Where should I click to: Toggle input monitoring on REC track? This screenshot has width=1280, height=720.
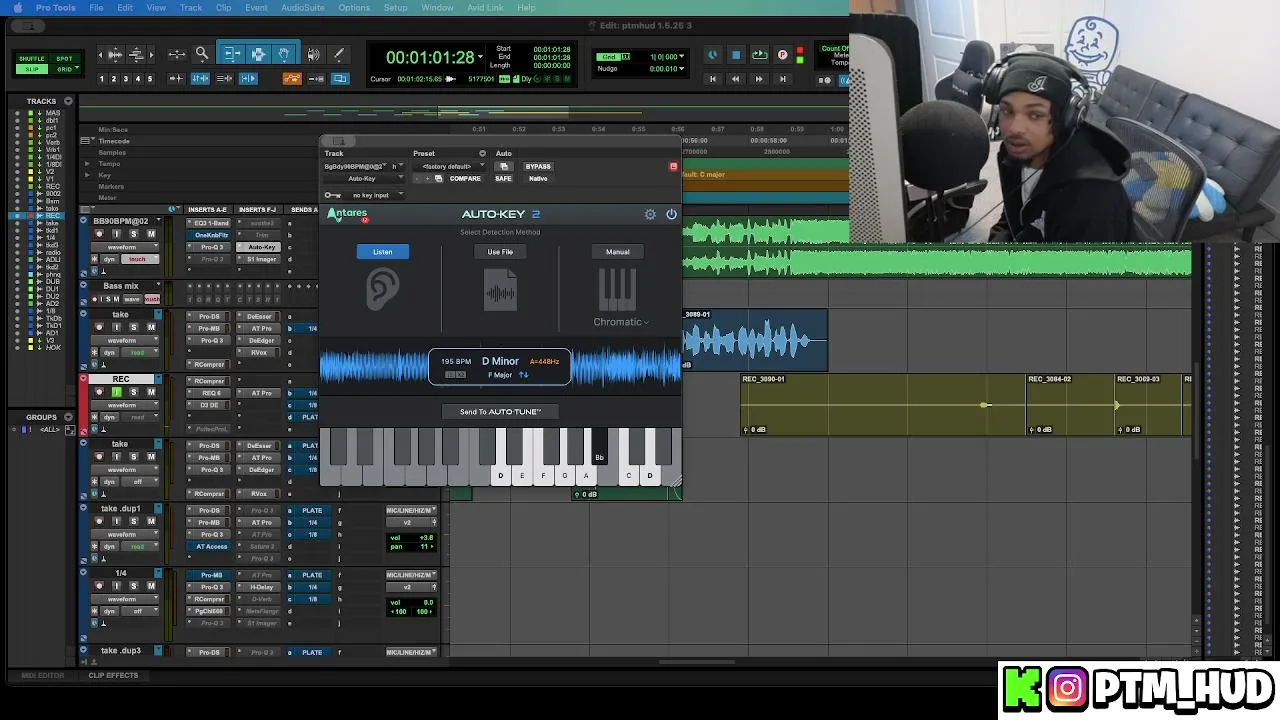pos(116,392)
